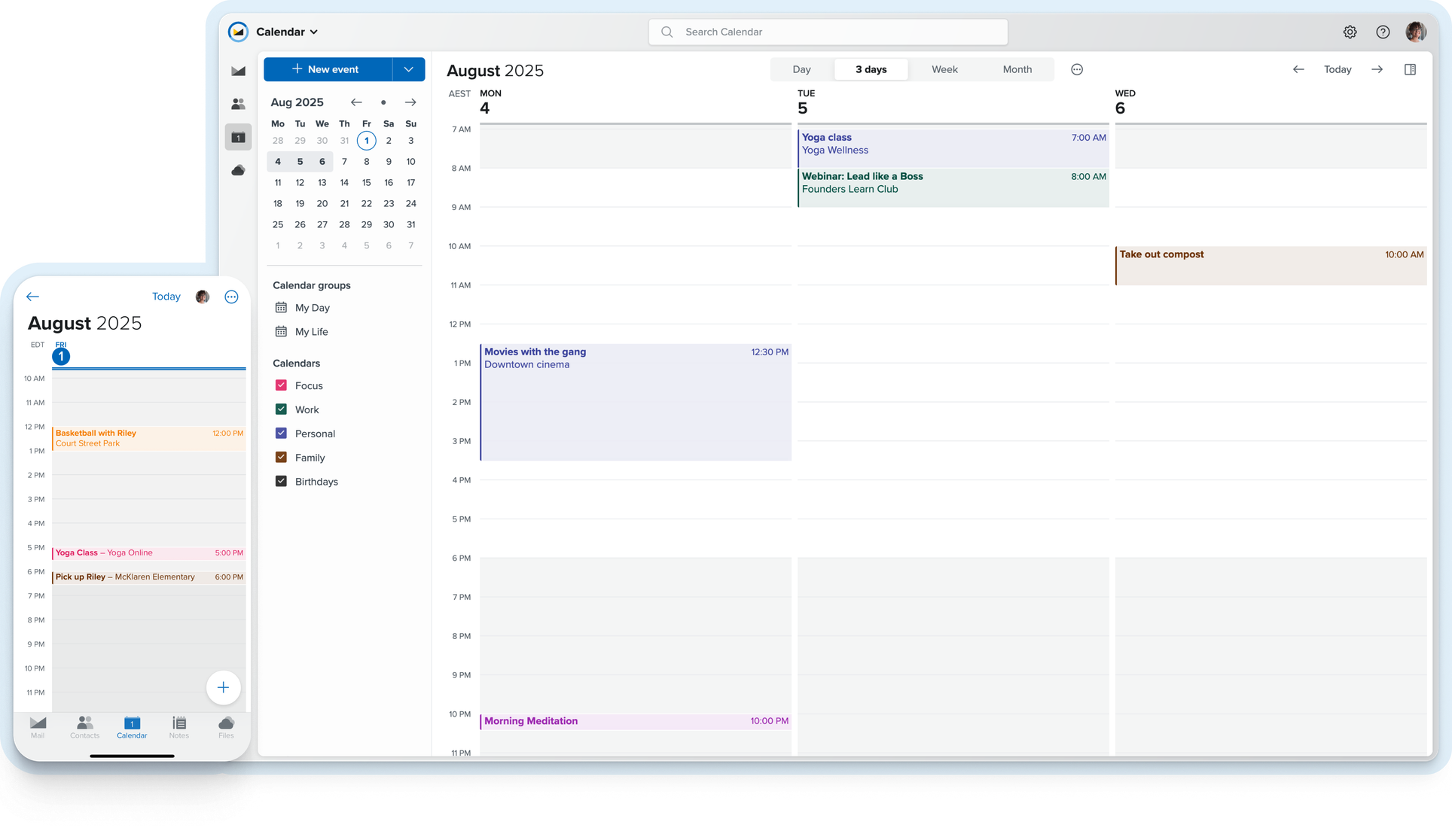
Task: Toggle the side panel layout icon
Action: pos(1410,69)
